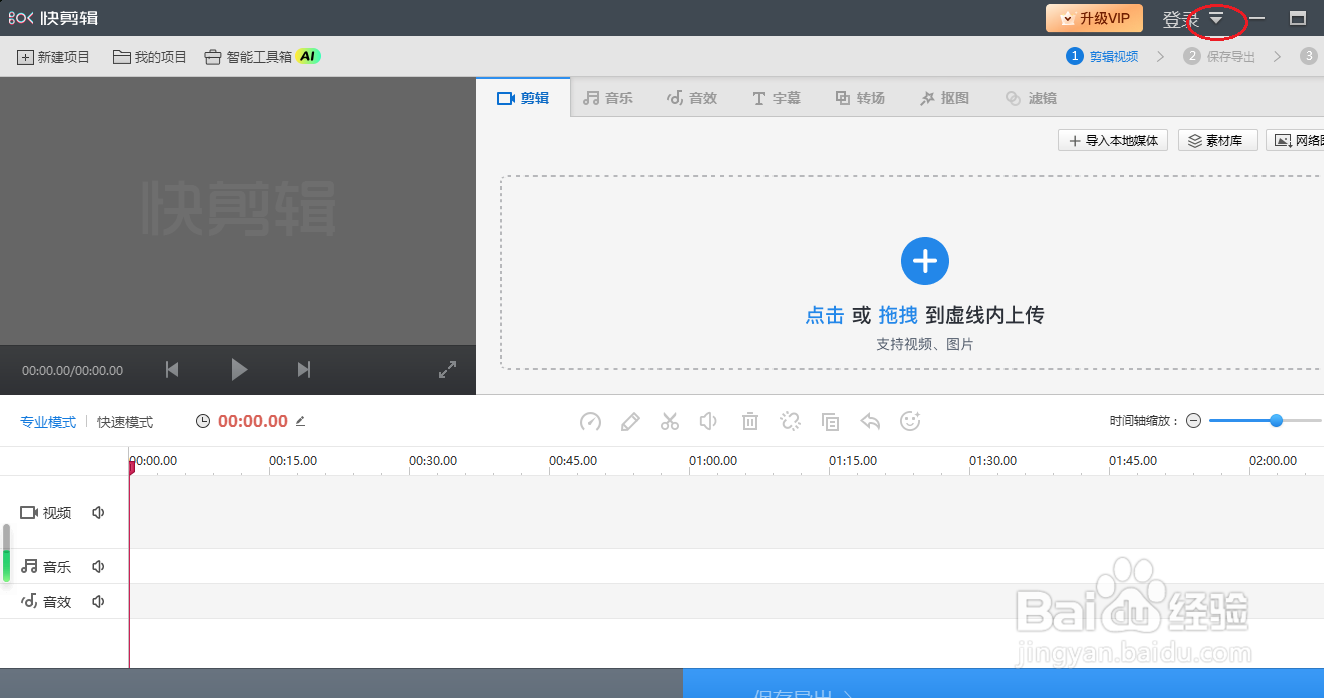Viewport: 1324px width, 698px height.
Task: Open the 滤镜 tab
Action: coord(1030,98)
